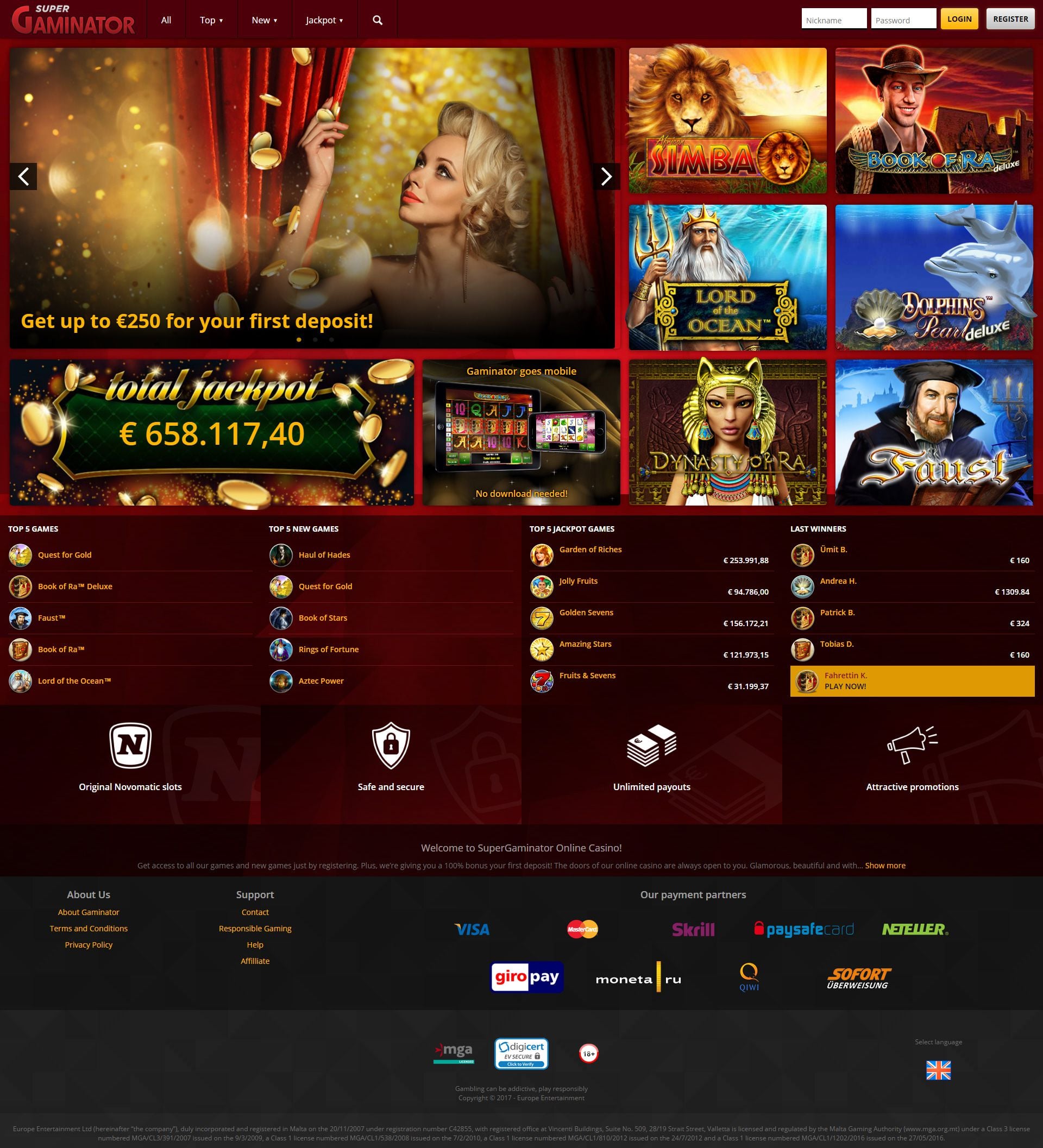Screen dimensions: 1043x1148
Task: Open the Terms and Conditions link
Action: (x=89, y=929)
